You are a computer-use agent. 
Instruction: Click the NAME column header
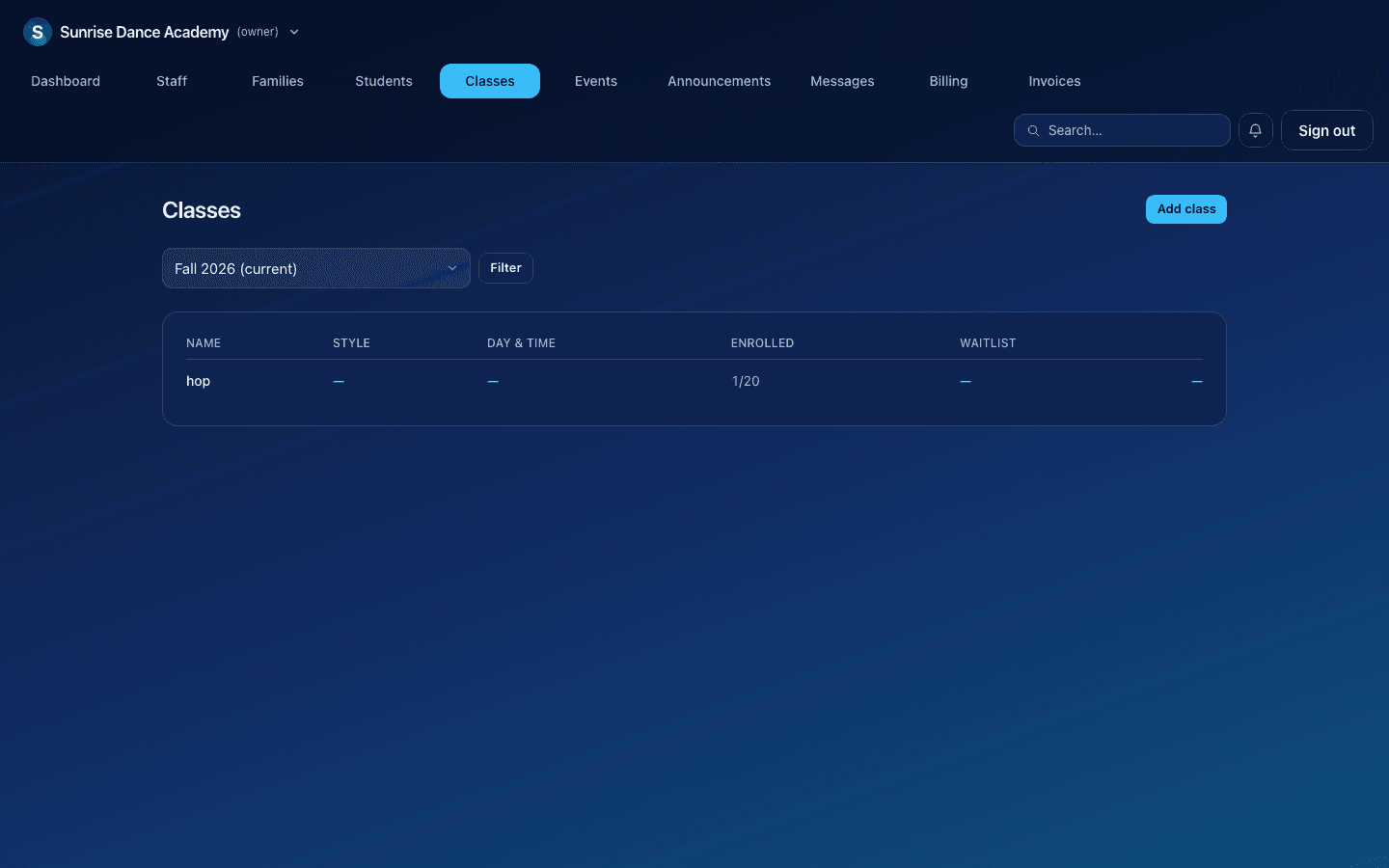[x=204, y=343]
